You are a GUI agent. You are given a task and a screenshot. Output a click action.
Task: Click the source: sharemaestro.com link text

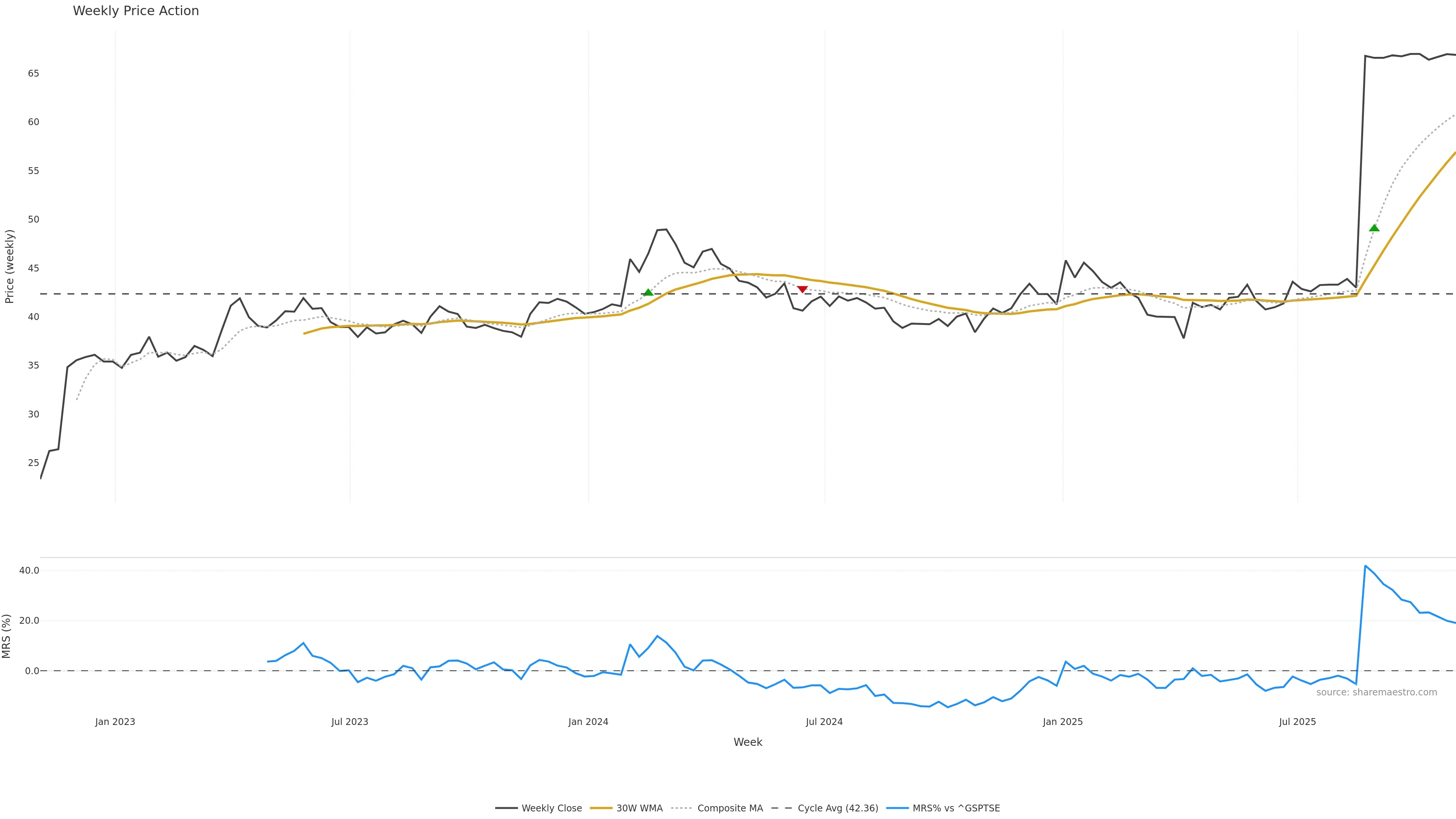(x=1376, y=692)
